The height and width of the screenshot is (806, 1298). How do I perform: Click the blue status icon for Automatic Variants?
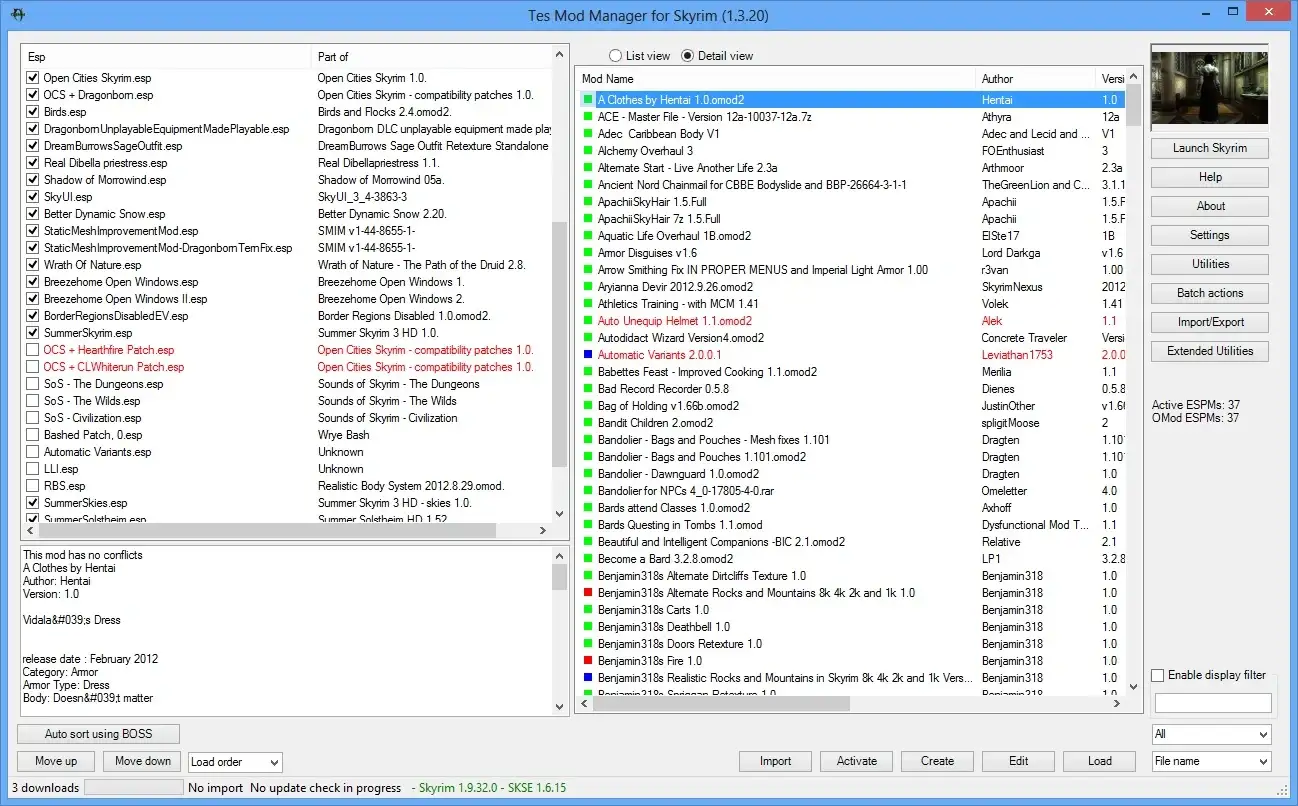[589, 354]
